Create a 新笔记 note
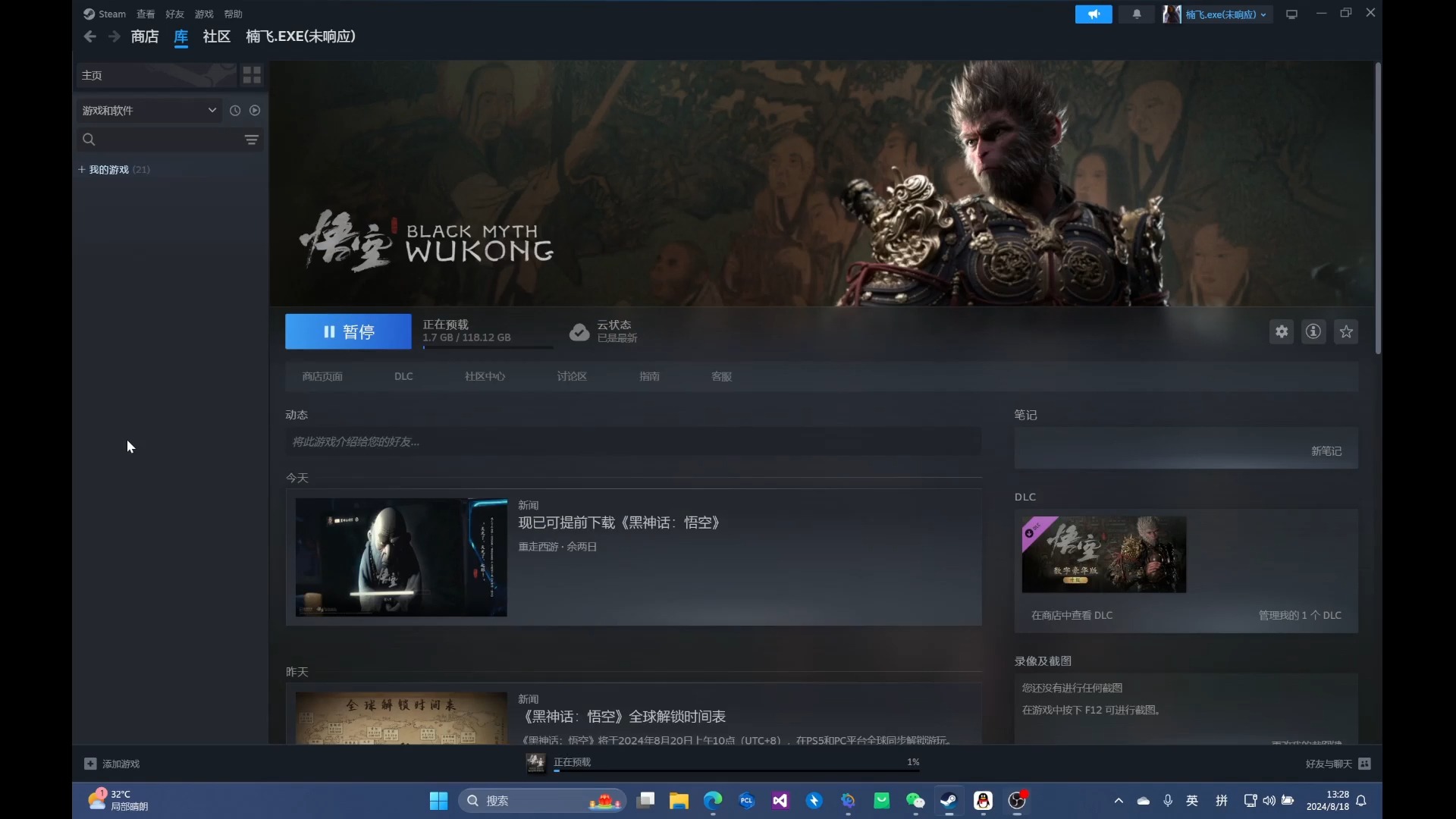 pos(1326,451)
